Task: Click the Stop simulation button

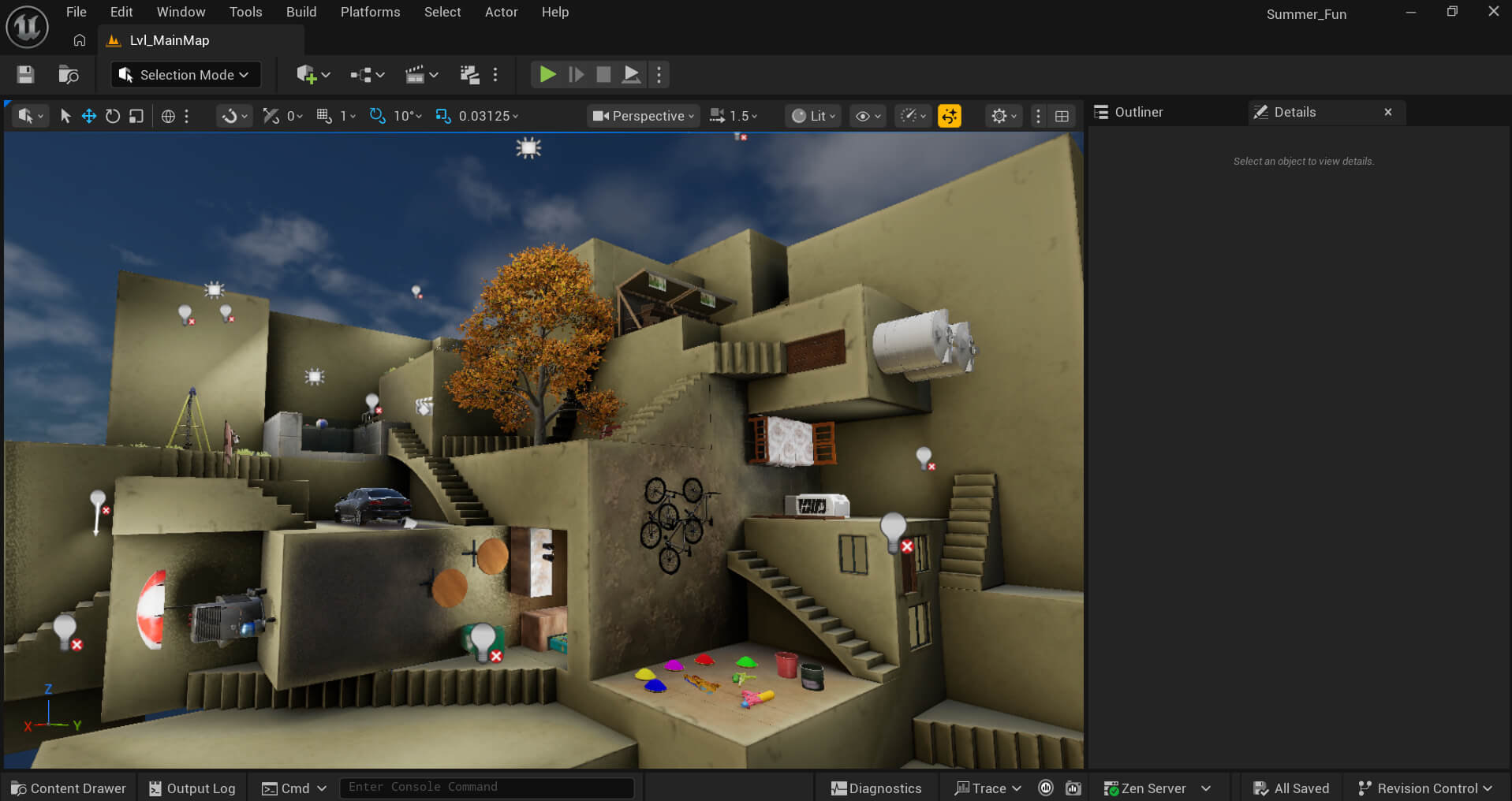Action: [603, 75]
